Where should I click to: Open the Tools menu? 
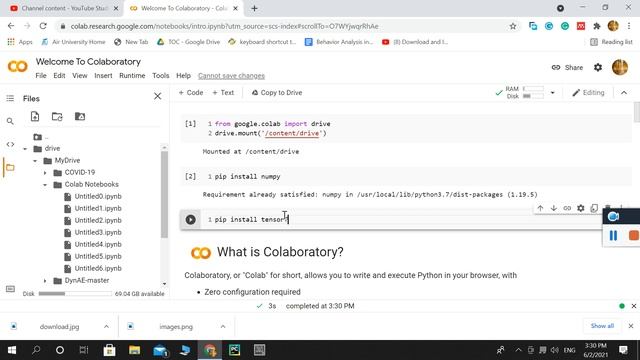tap(160, 76)
